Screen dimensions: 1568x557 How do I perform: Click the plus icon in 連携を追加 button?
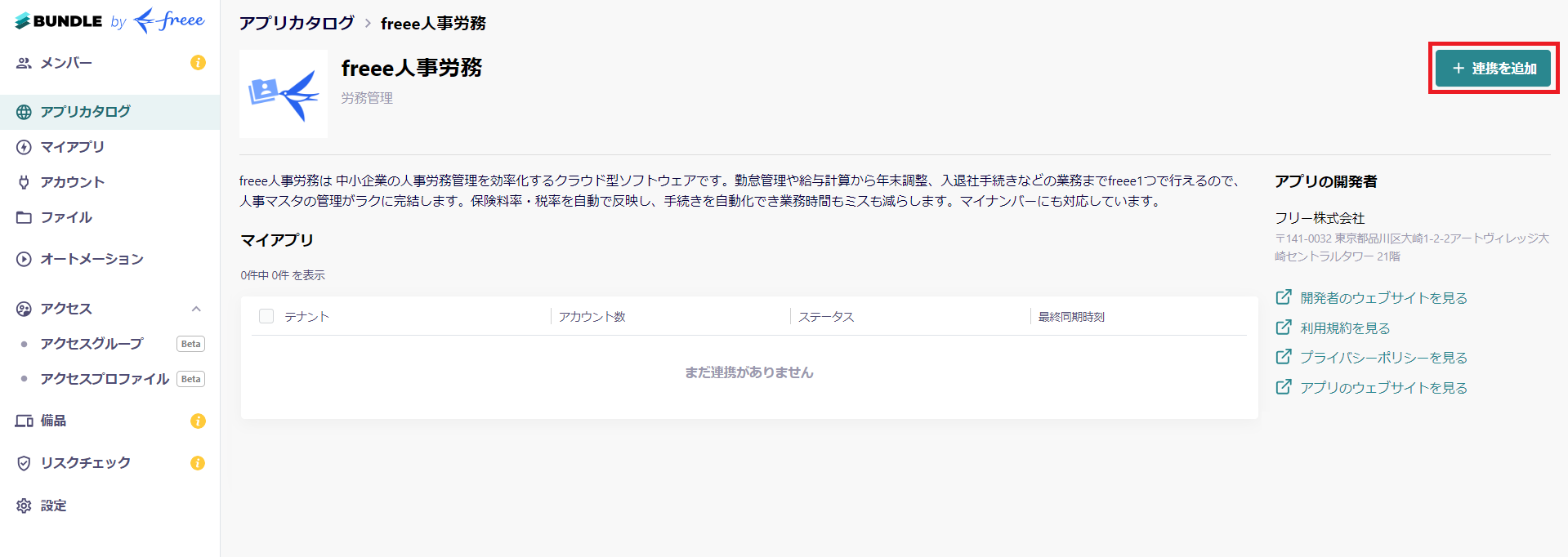[1459, 69]
